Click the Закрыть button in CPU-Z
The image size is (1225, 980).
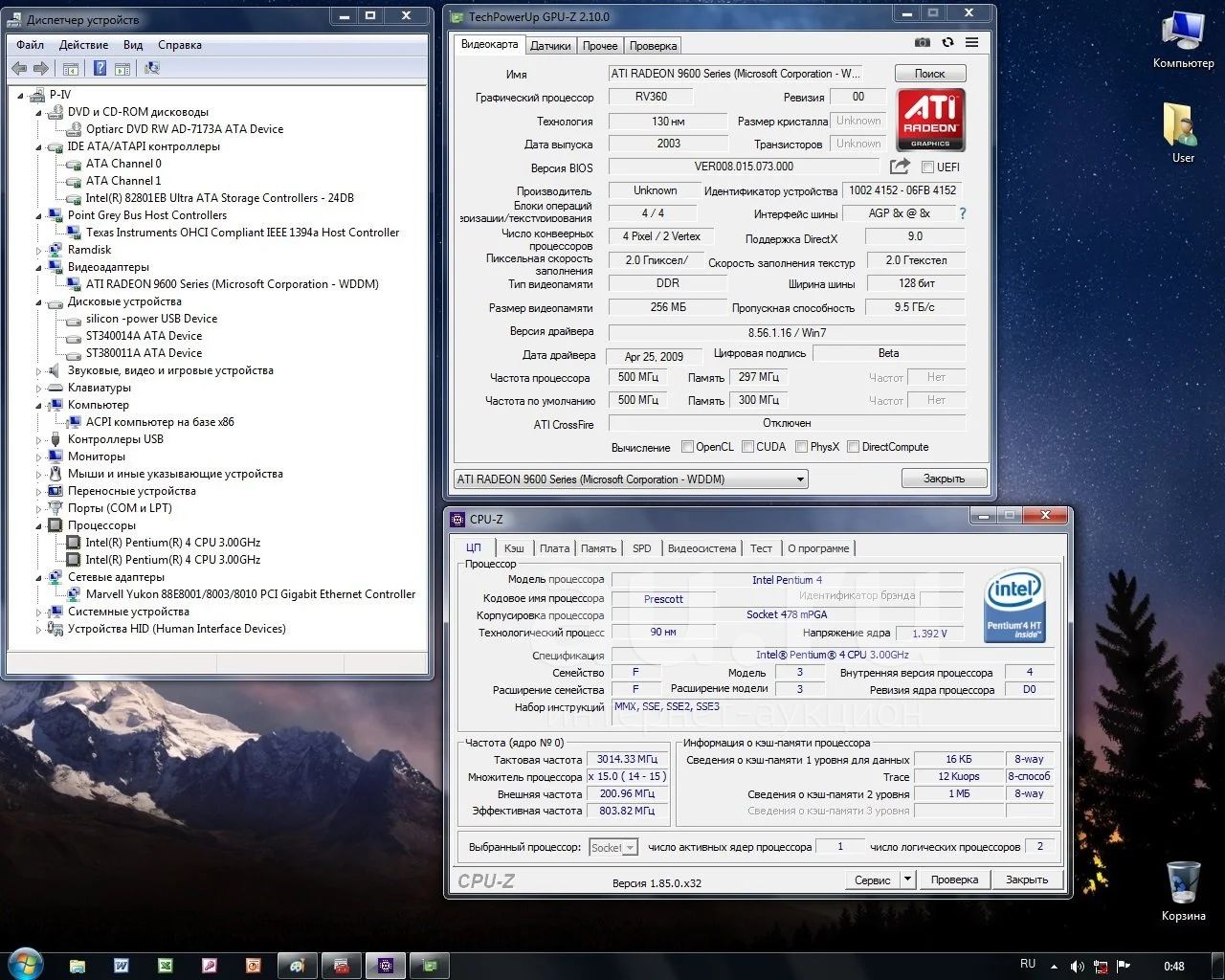click(x=1027, y=879)
